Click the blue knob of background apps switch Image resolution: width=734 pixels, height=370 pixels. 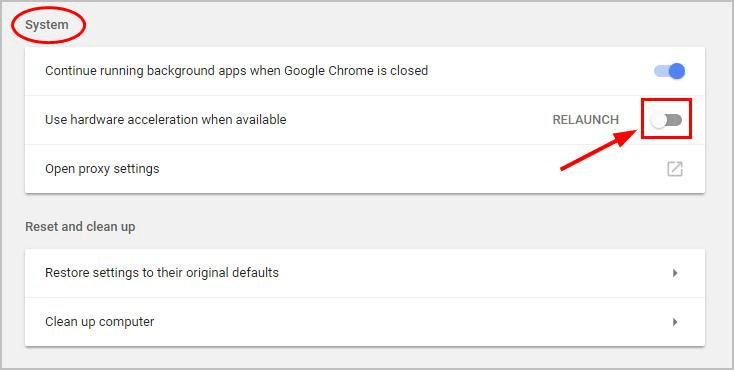tap(677, 71)
